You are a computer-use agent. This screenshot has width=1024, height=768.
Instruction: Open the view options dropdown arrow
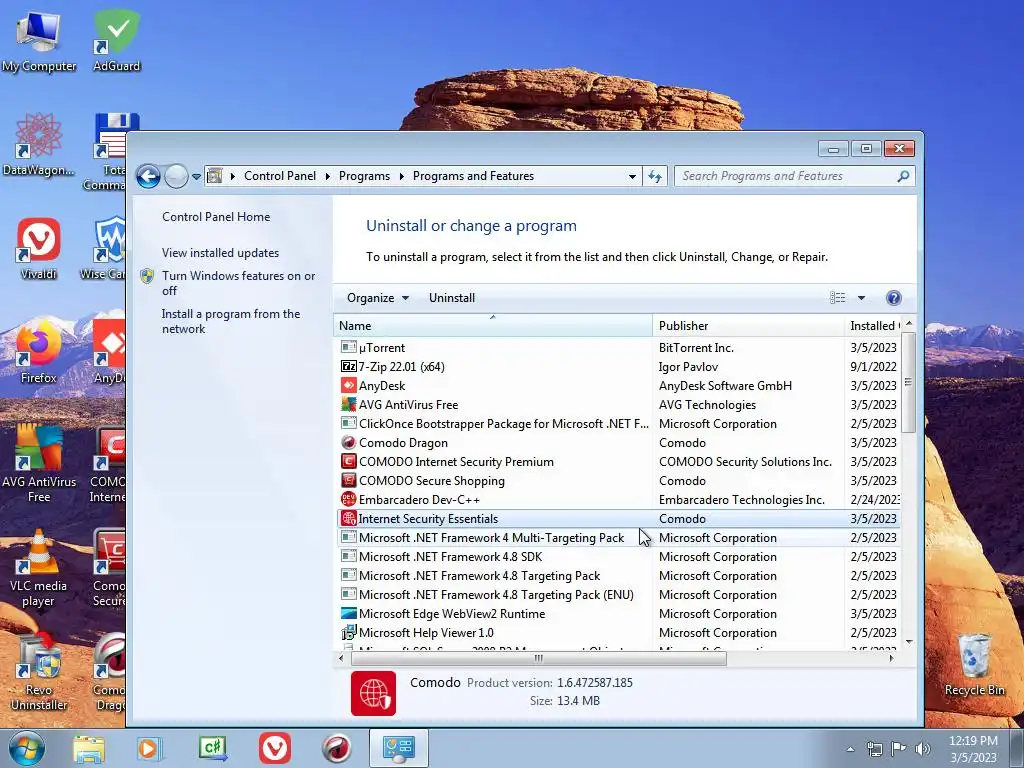point(861,298)
